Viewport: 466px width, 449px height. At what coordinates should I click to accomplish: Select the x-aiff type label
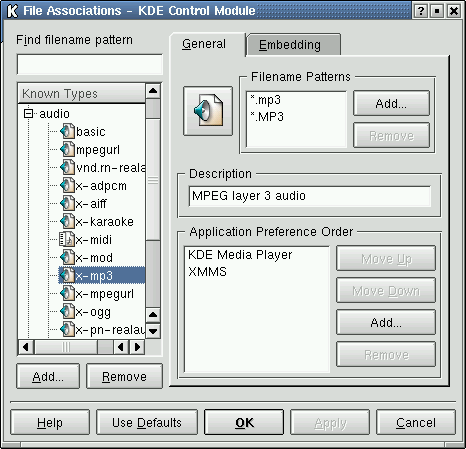[x=91, y=204]
